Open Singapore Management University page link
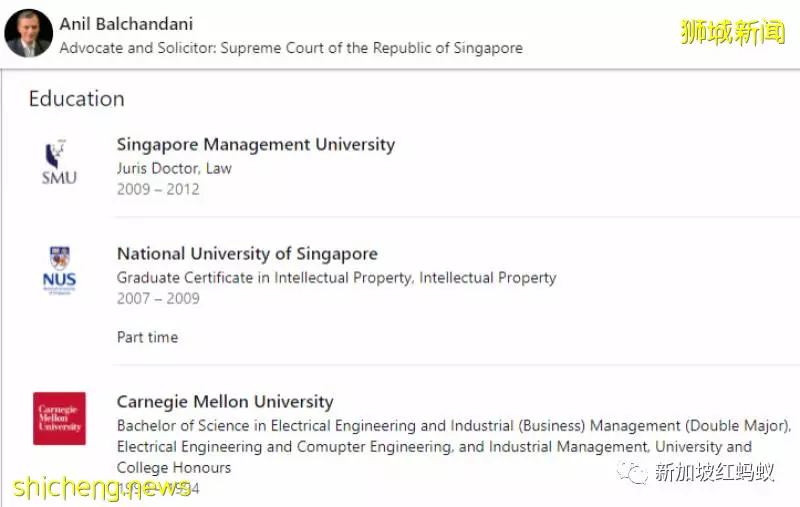This screenshot has width=800, height=507. tap(256, 144)
